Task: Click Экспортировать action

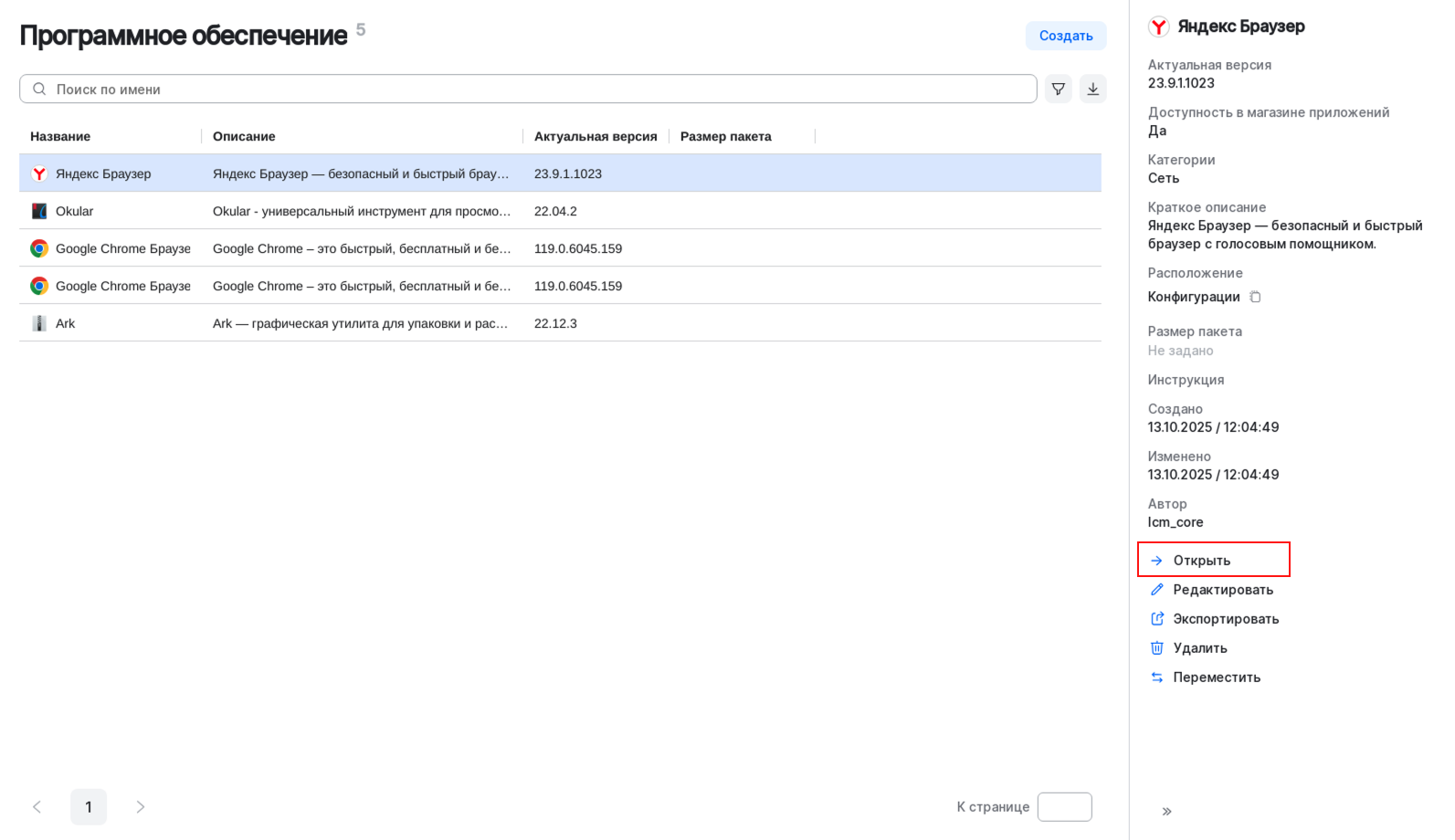Action: tap(1214, 619)
